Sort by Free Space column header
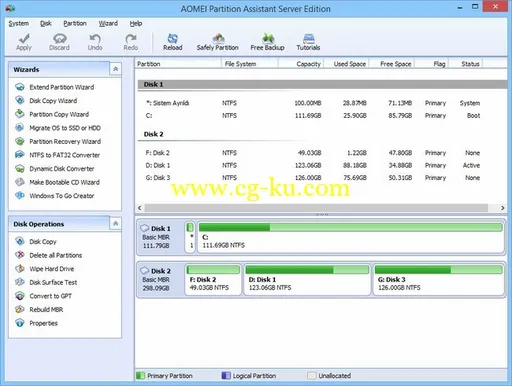Screen dimensions: 512x386 (x=392, y=64)
